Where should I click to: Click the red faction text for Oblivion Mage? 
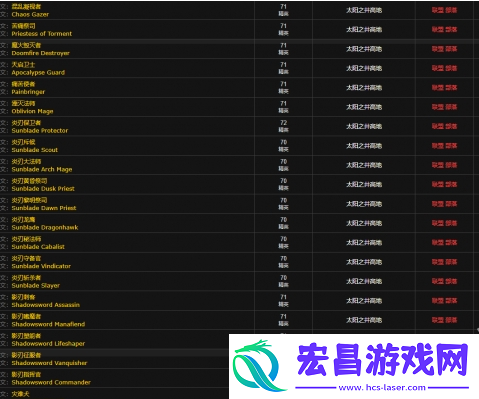444,107
